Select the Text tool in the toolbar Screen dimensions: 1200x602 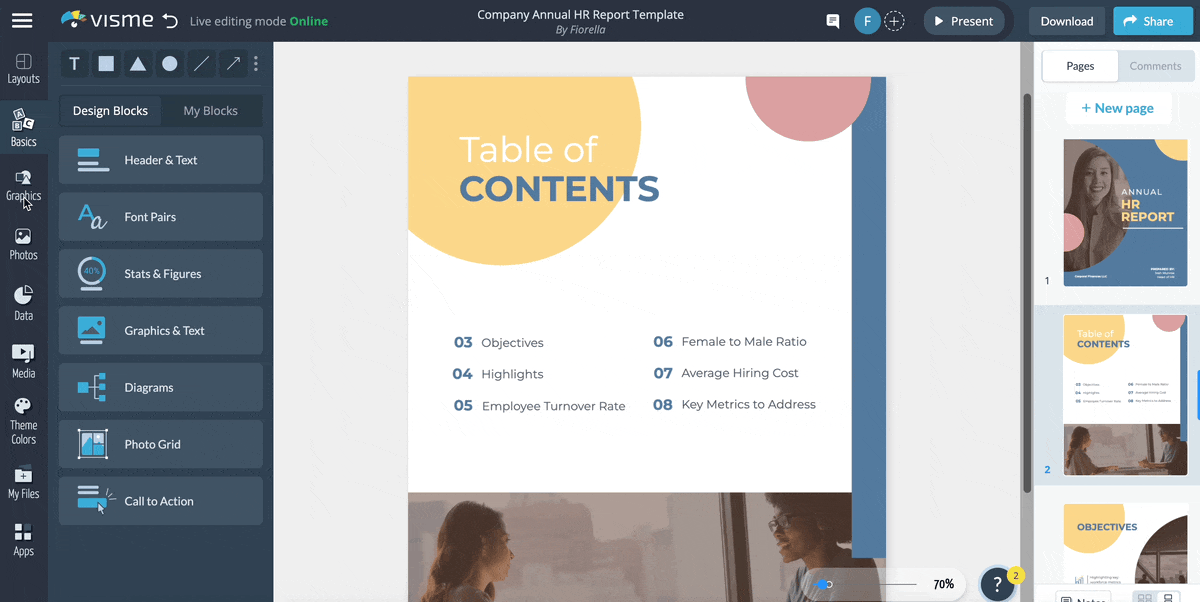pos(74,63)
